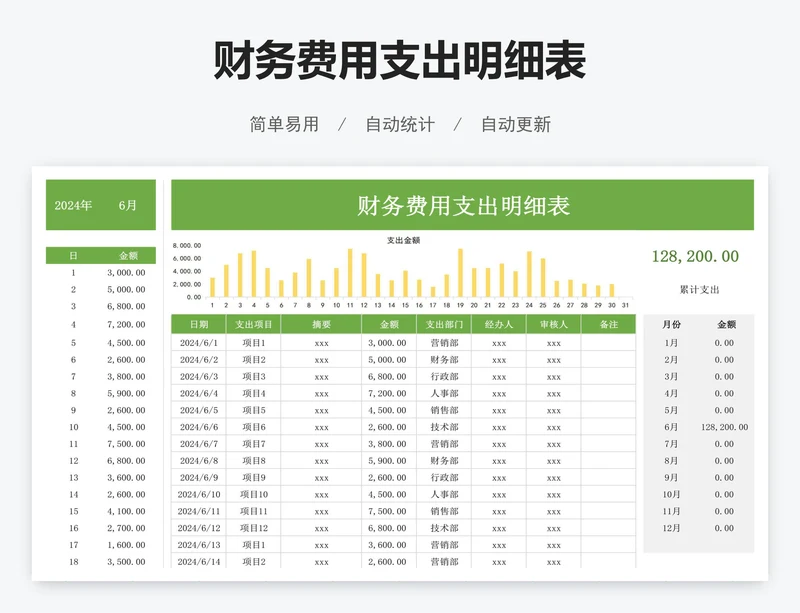Image resolution: width=800 pixels, height=613 pixels.
Task: Click 营销部 in the 2024/6/1 row
Action: (444, 343)
